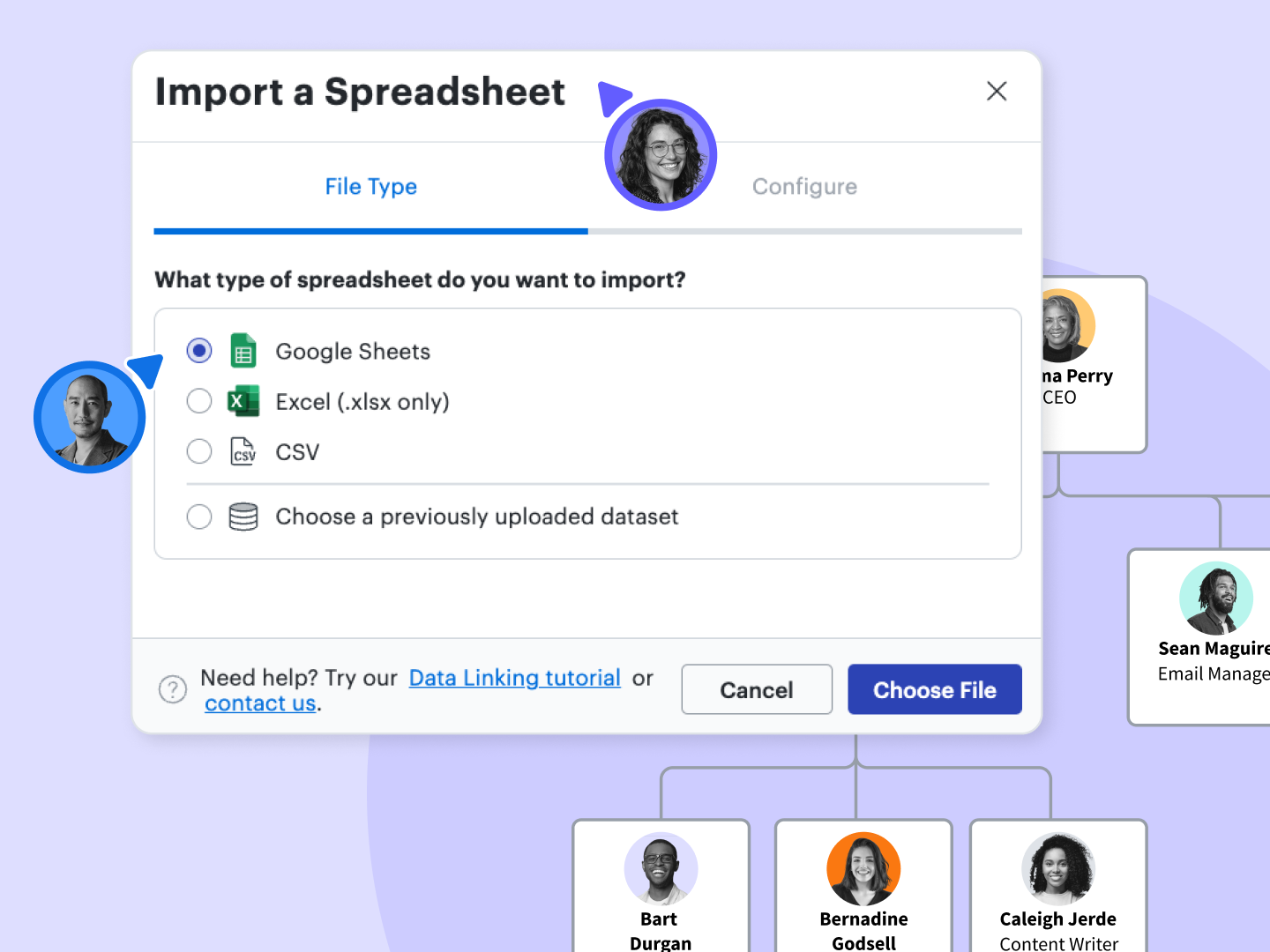
Task: Open the Data Linking tutorial link
Action: tap(515, 678)
